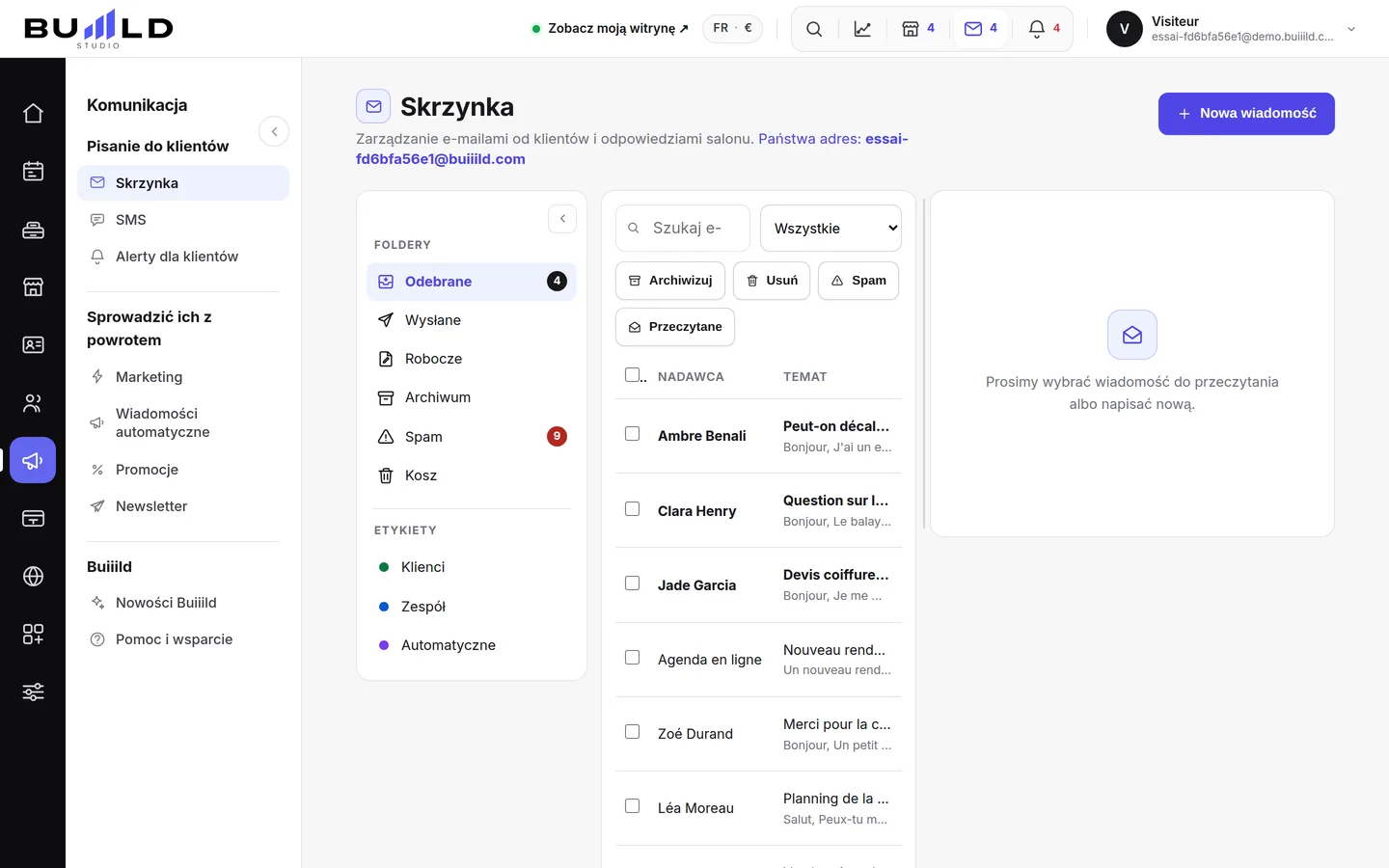The image size is (1389, 868).
Task: Click the Nowa wiadomość button
Action: click(x=1246, y=114)
